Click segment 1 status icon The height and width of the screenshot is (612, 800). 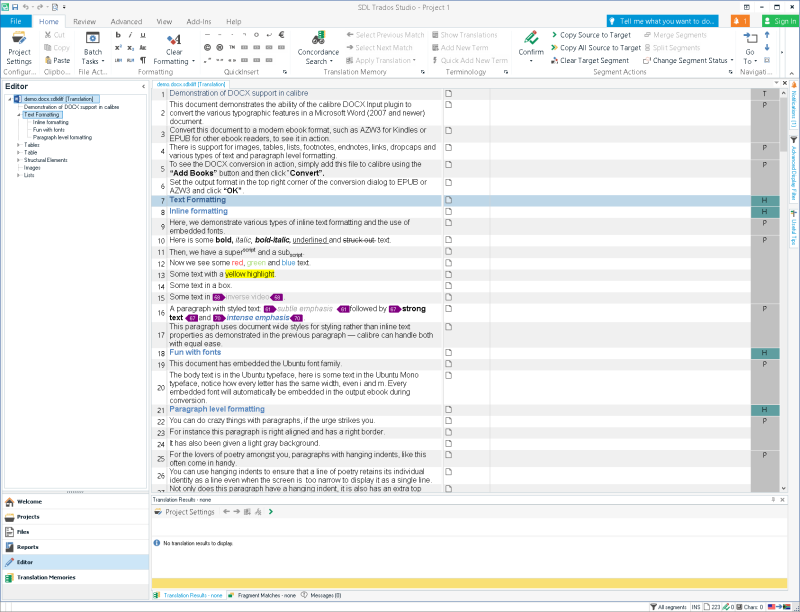pyautogui.click(x=448, y=94)
